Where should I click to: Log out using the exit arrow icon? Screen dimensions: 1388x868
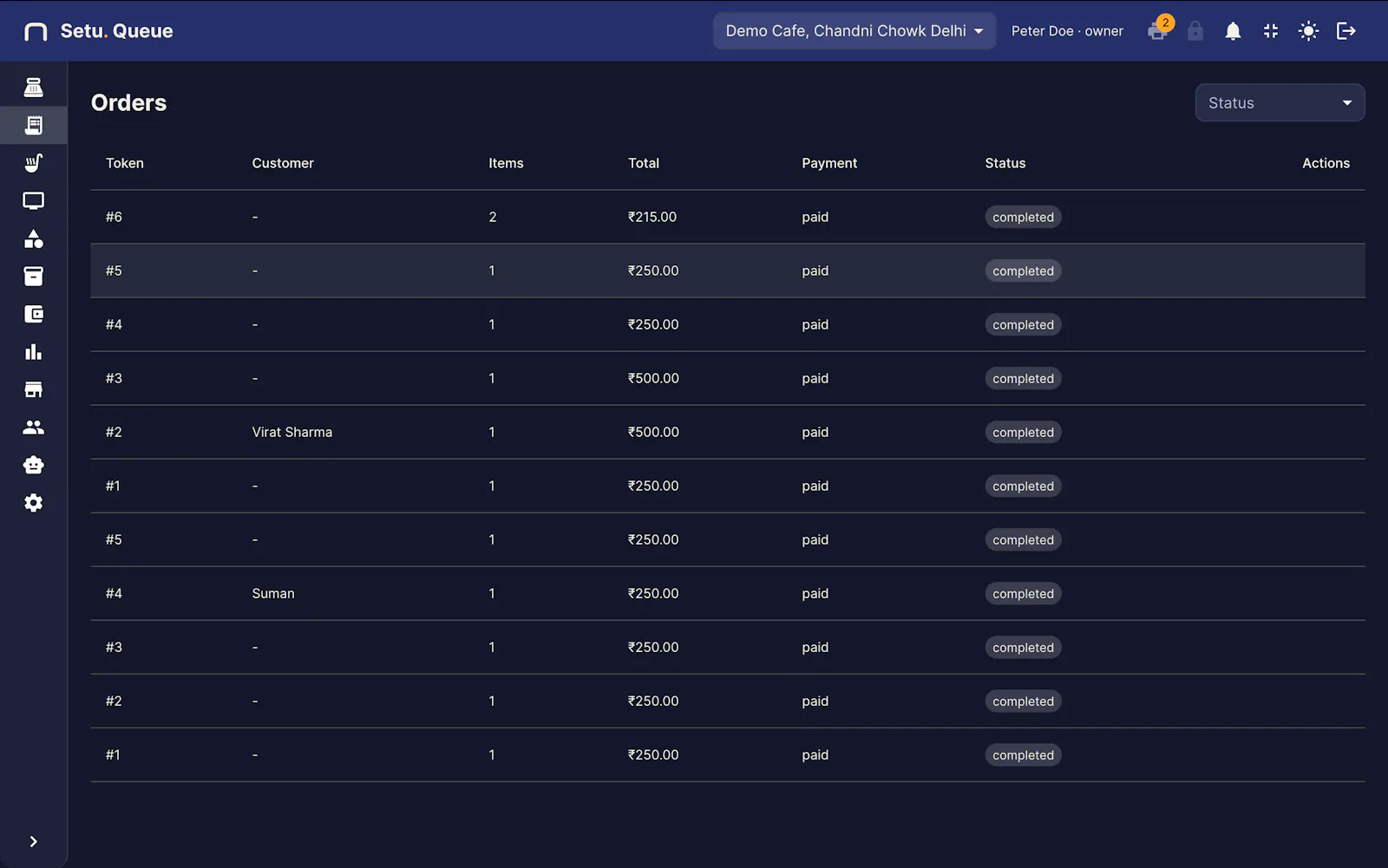click(1346, 31)
